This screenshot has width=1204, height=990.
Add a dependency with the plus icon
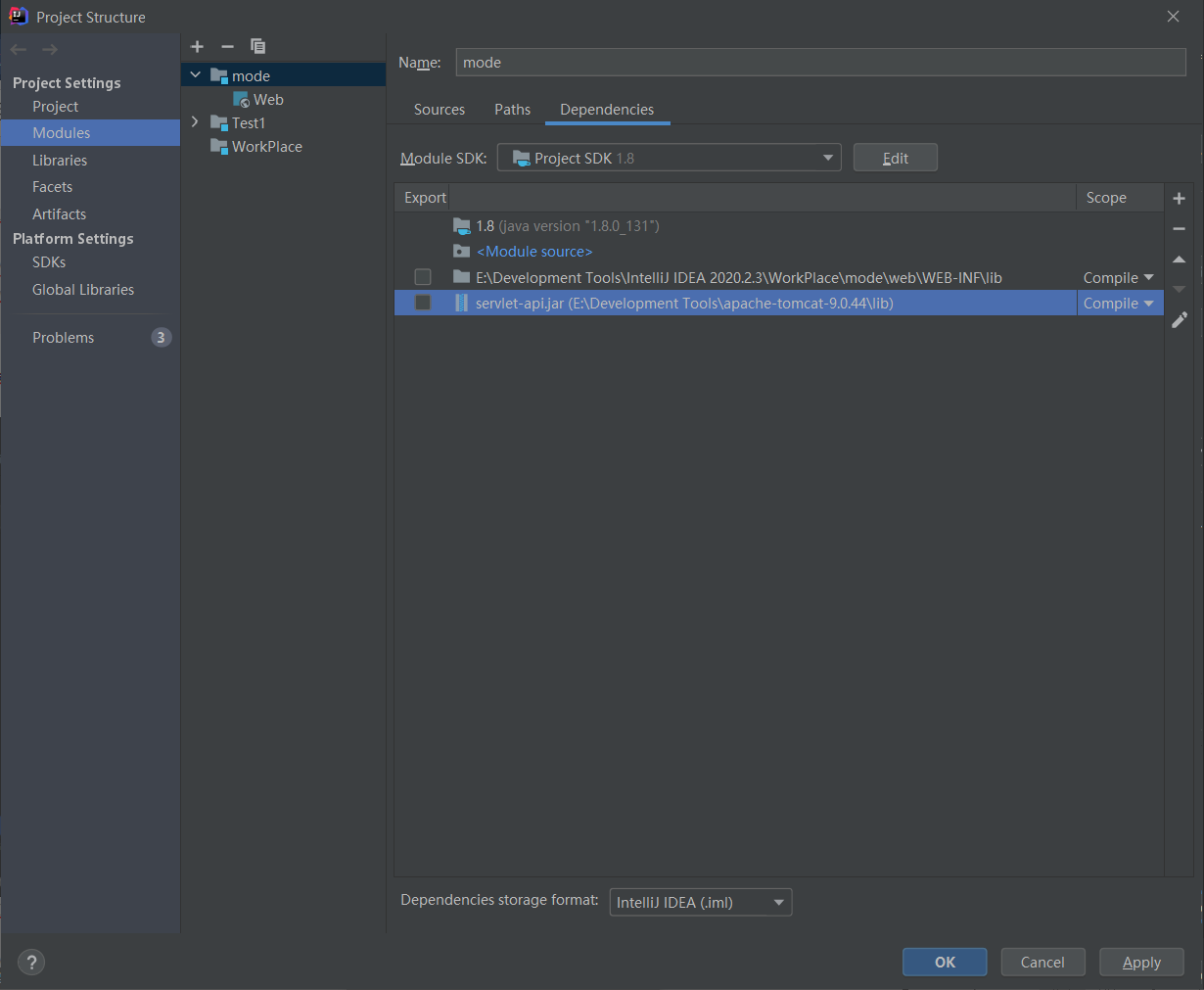[x=1179, y=199]
